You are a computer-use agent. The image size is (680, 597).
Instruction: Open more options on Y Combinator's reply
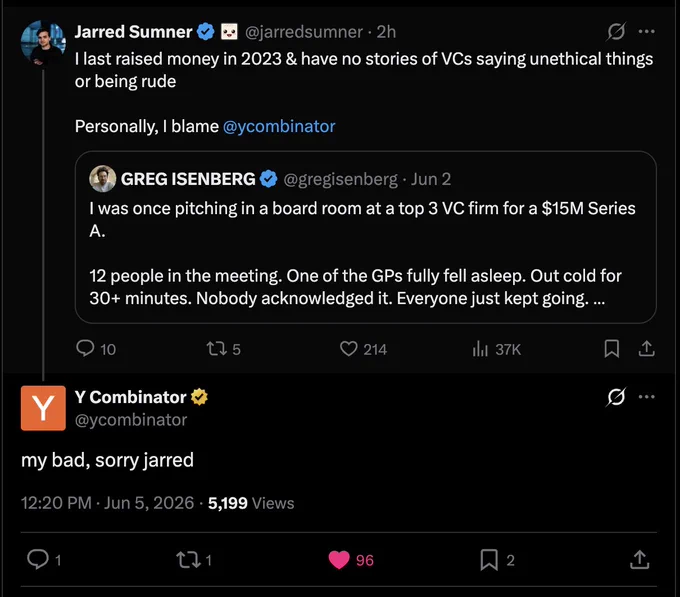(647, 397)
